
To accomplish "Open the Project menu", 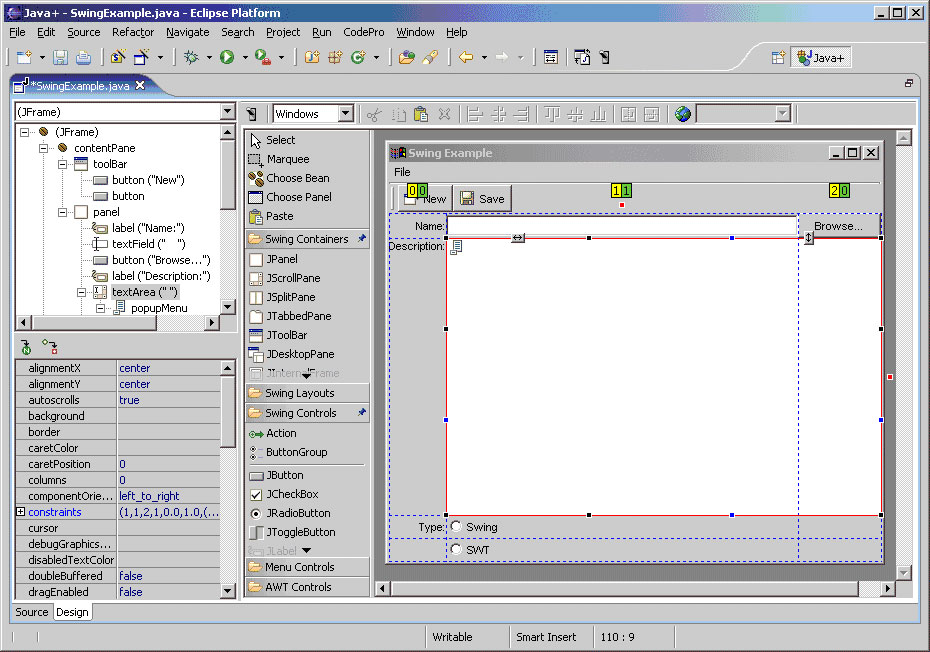I will click(283, 32).
